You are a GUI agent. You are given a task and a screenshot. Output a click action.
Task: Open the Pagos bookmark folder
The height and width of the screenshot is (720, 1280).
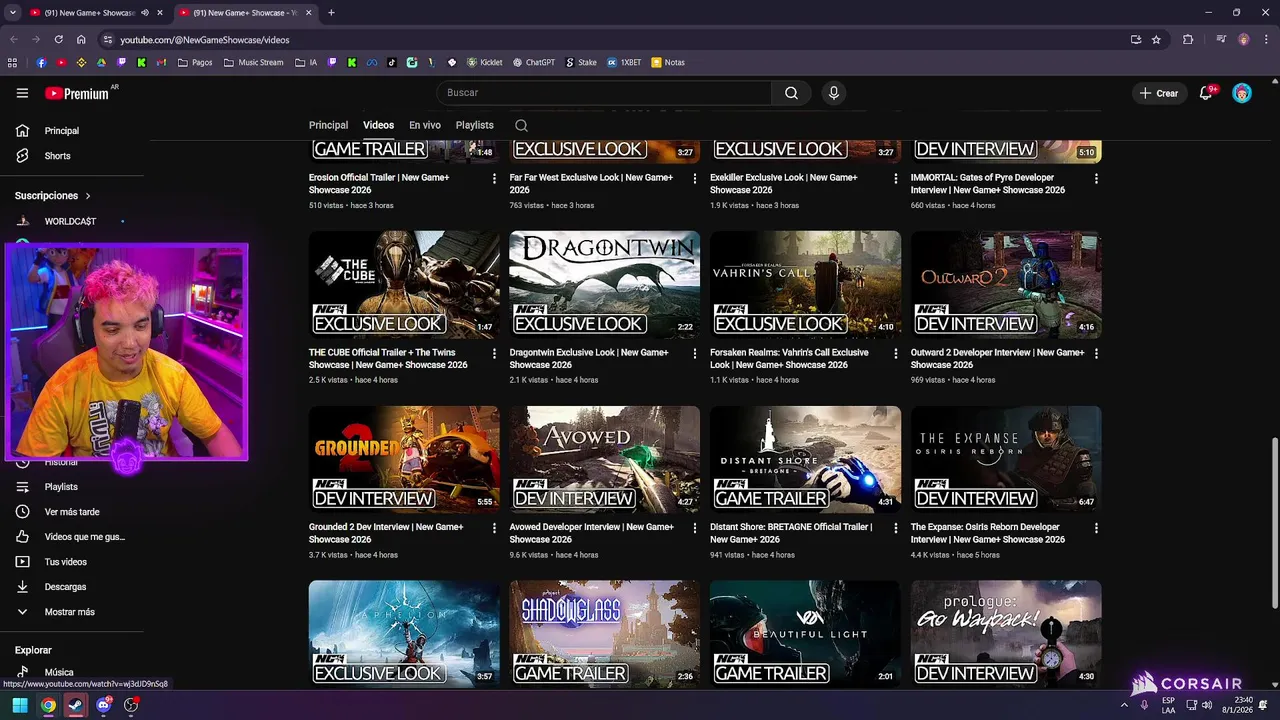[195, 62]
